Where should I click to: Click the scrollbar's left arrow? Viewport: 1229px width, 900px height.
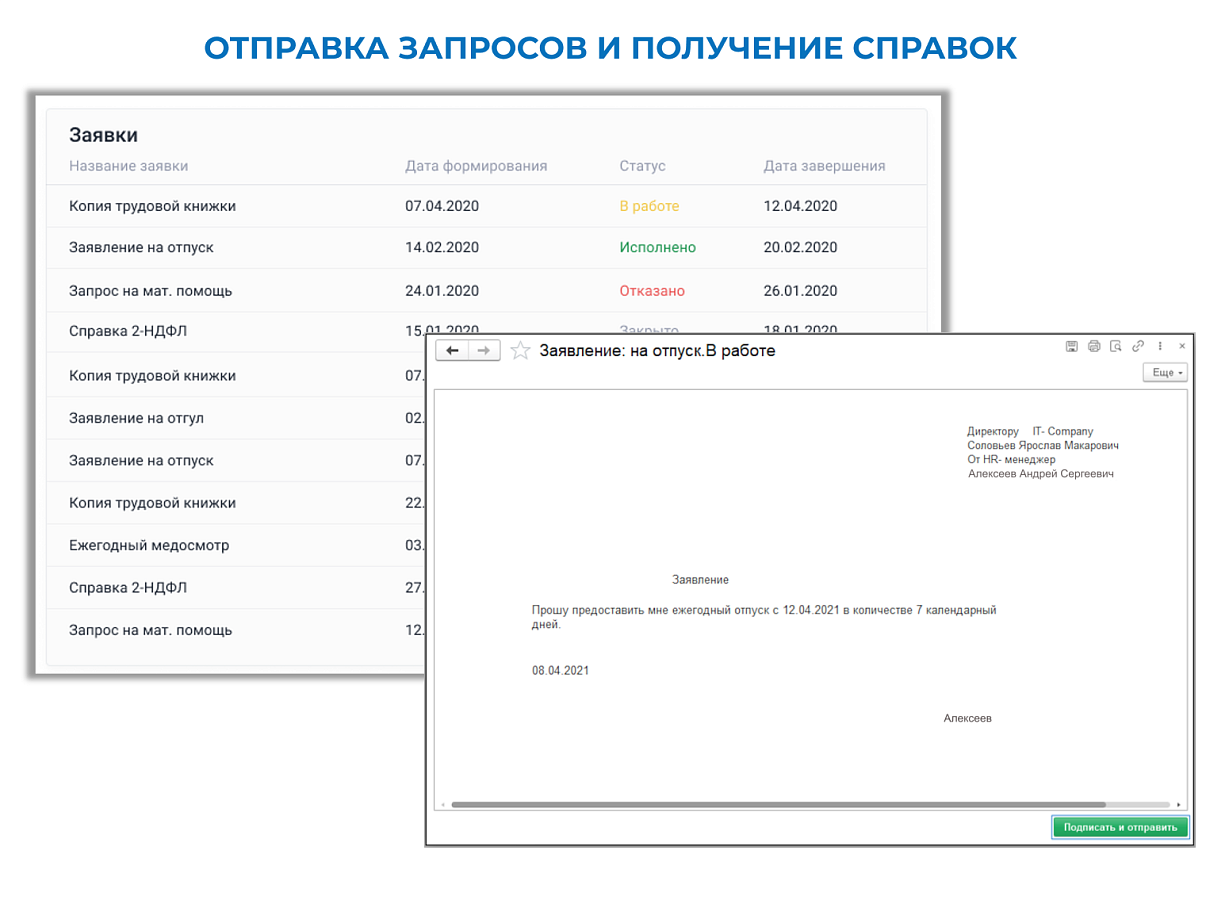point(442,804)
